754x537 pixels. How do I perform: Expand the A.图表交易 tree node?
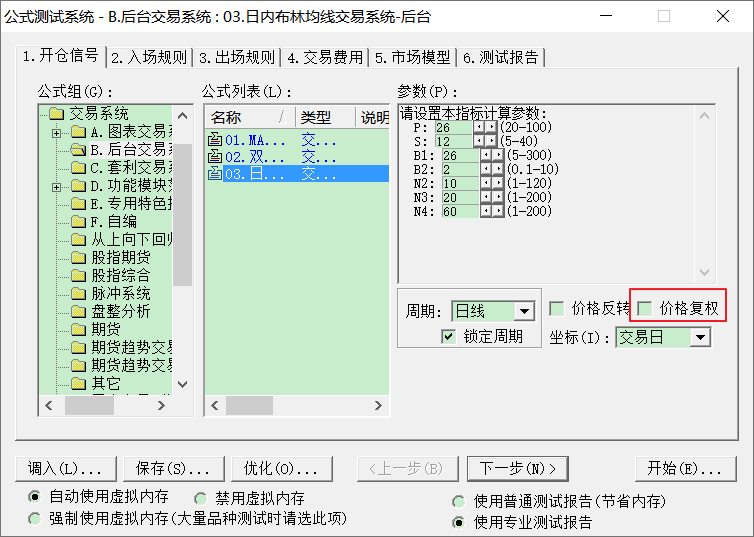(57, 132)
